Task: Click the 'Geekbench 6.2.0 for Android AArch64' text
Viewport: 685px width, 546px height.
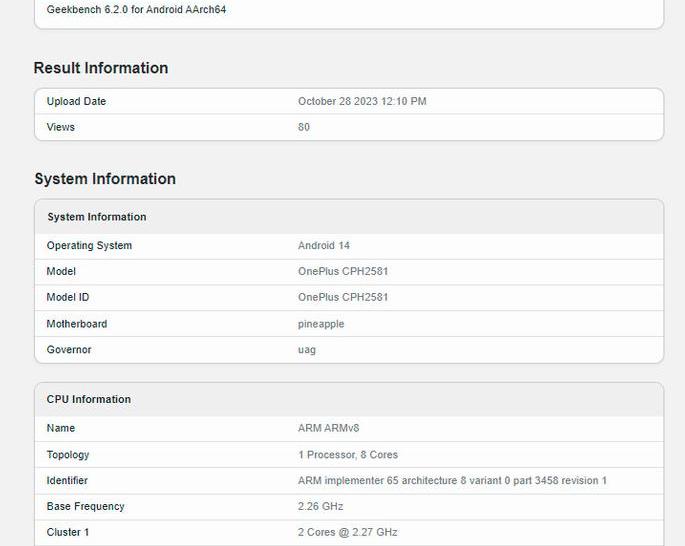Action: tap(136, 10)
